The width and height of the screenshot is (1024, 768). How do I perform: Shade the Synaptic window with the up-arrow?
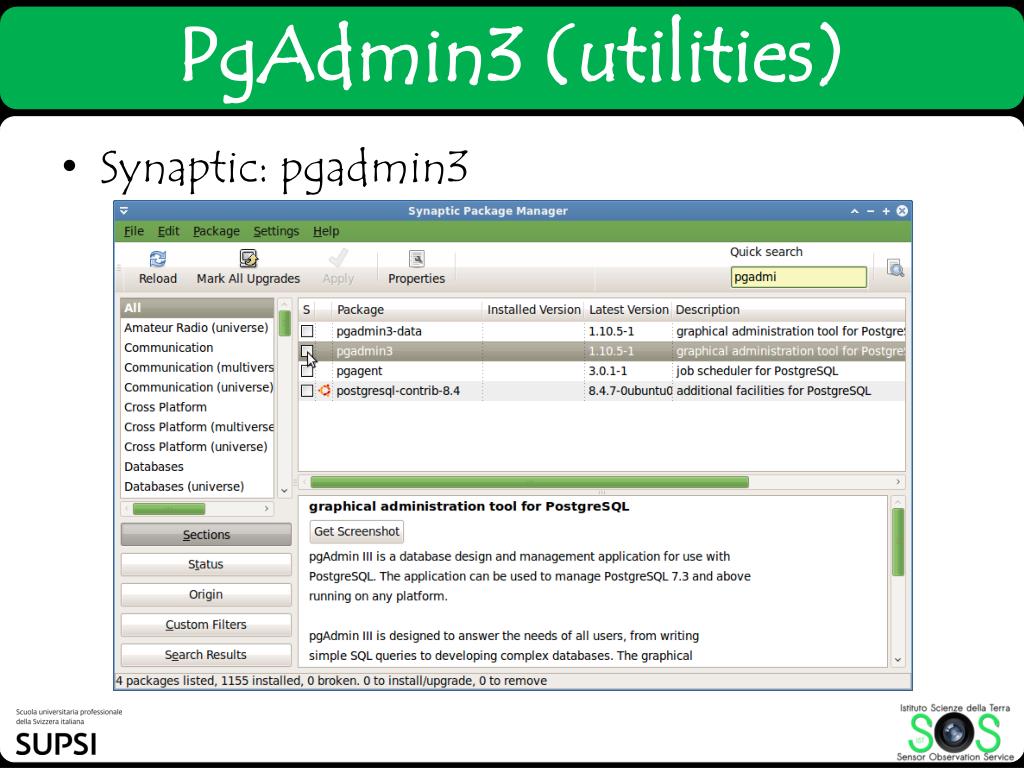pos(854,211)
